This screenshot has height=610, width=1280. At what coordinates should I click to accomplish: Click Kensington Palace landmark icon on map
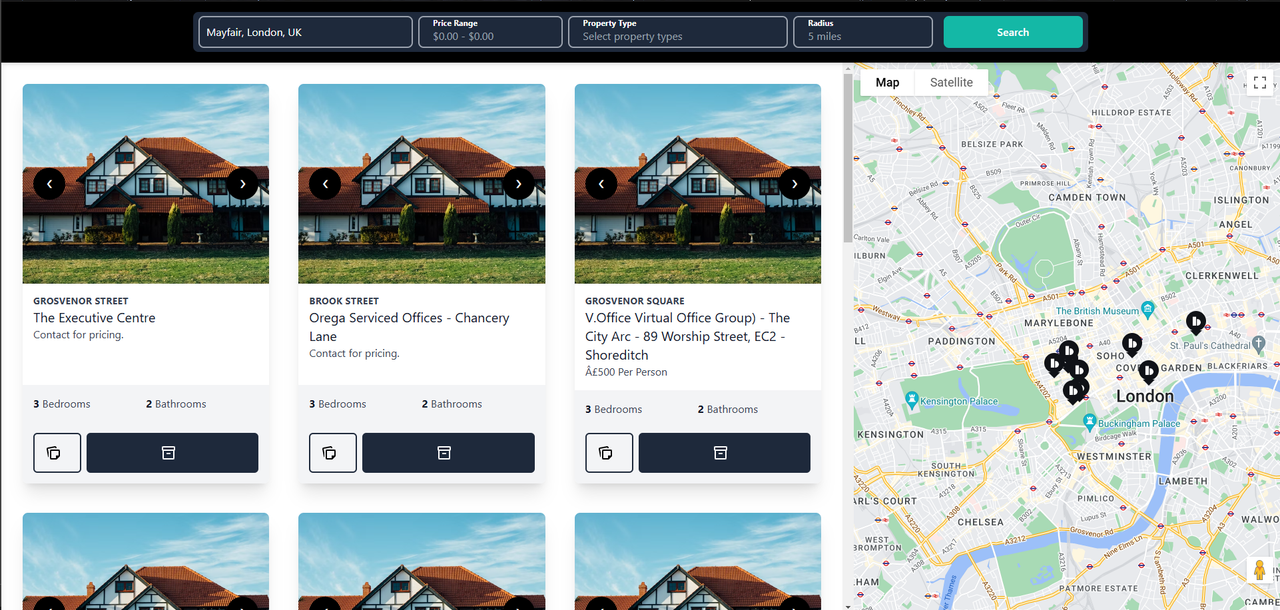(x=911, y=399)
